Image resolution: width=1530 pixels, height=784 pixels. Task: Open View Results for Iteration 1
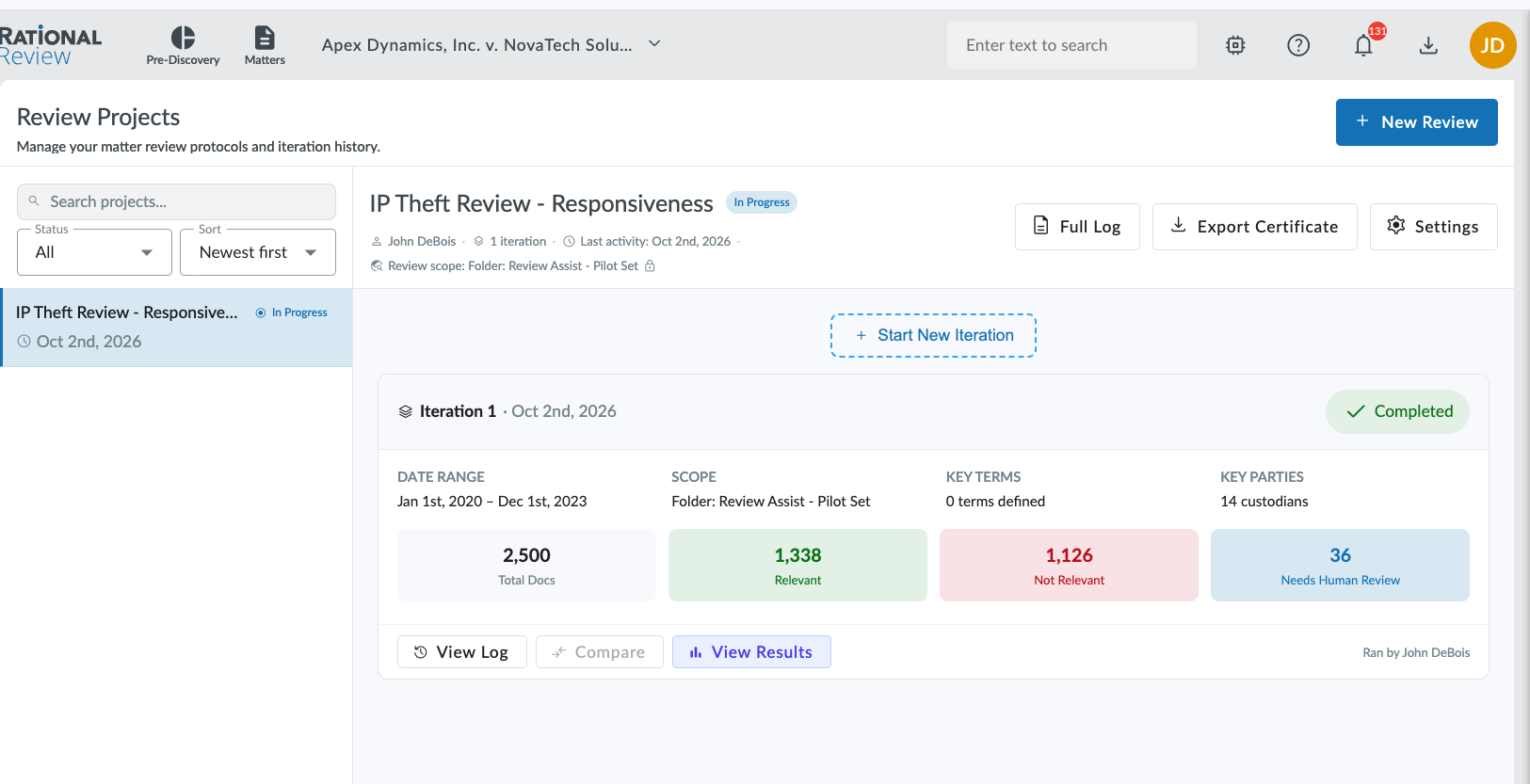coord(751,652)
